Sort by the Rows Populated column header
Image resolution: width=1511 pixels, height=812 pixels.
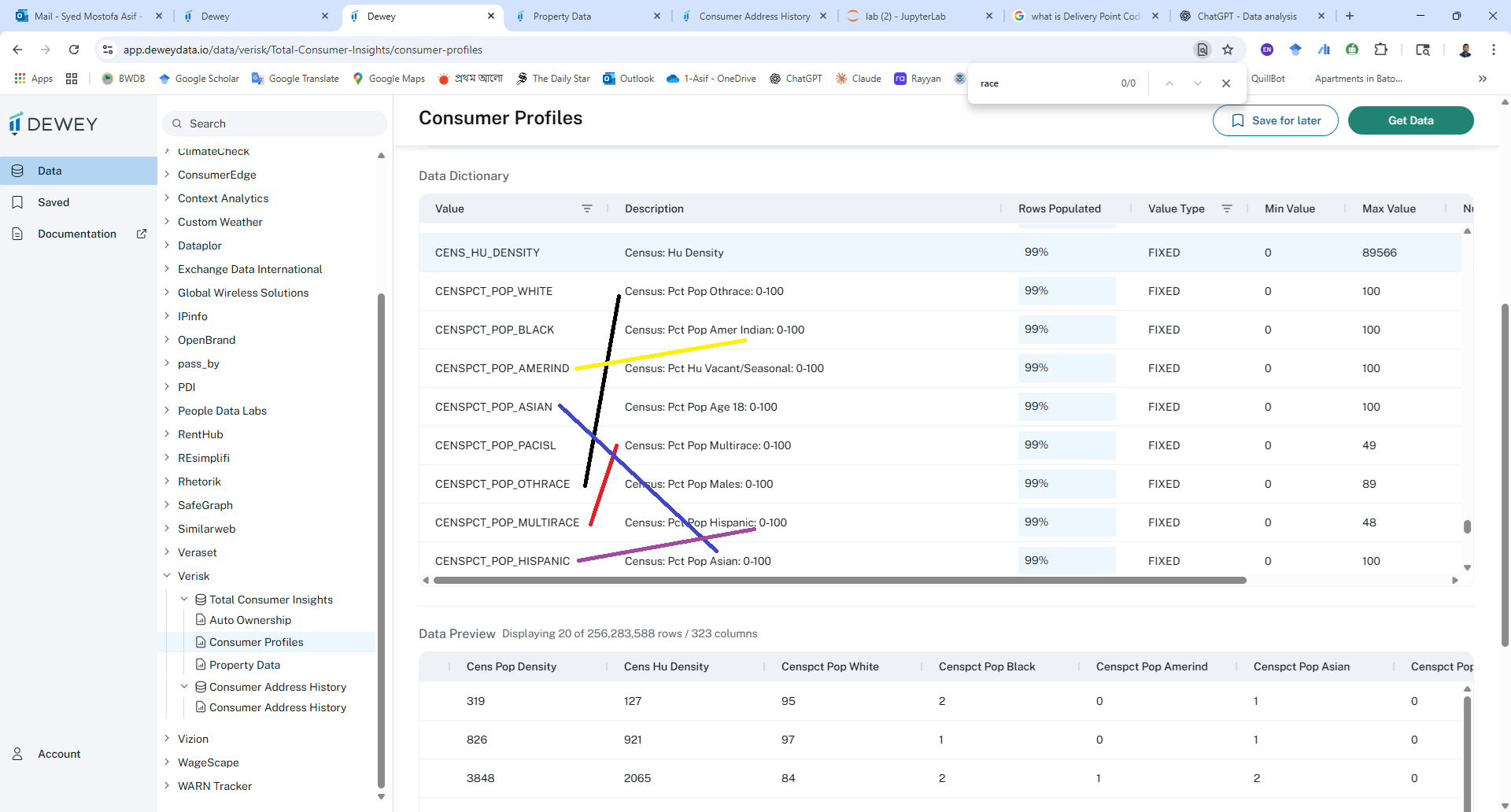(x=1059, y=209)
